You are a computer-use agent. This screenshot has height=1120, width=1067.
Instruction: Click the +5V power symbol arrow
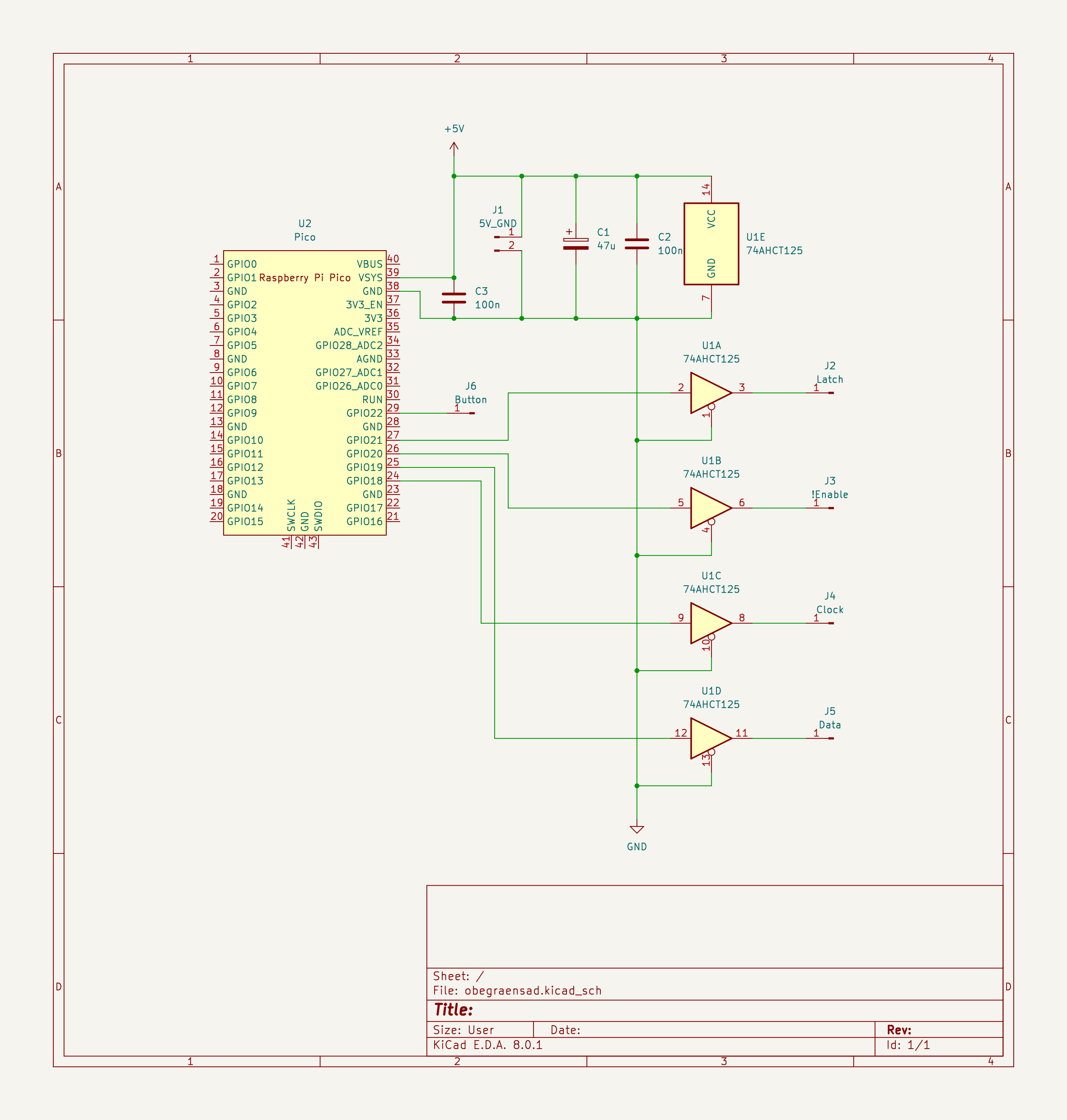click(x=454, y=147)
